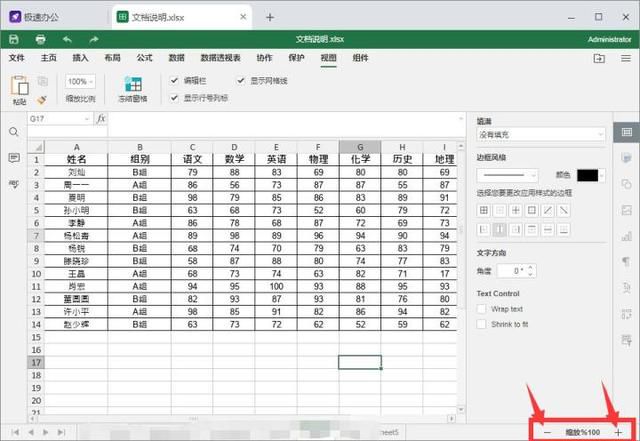This screenshot has height=441, width=640.
Task: Apply inside borders cross button
Action: pyautogui.click(x=516, y=210)
